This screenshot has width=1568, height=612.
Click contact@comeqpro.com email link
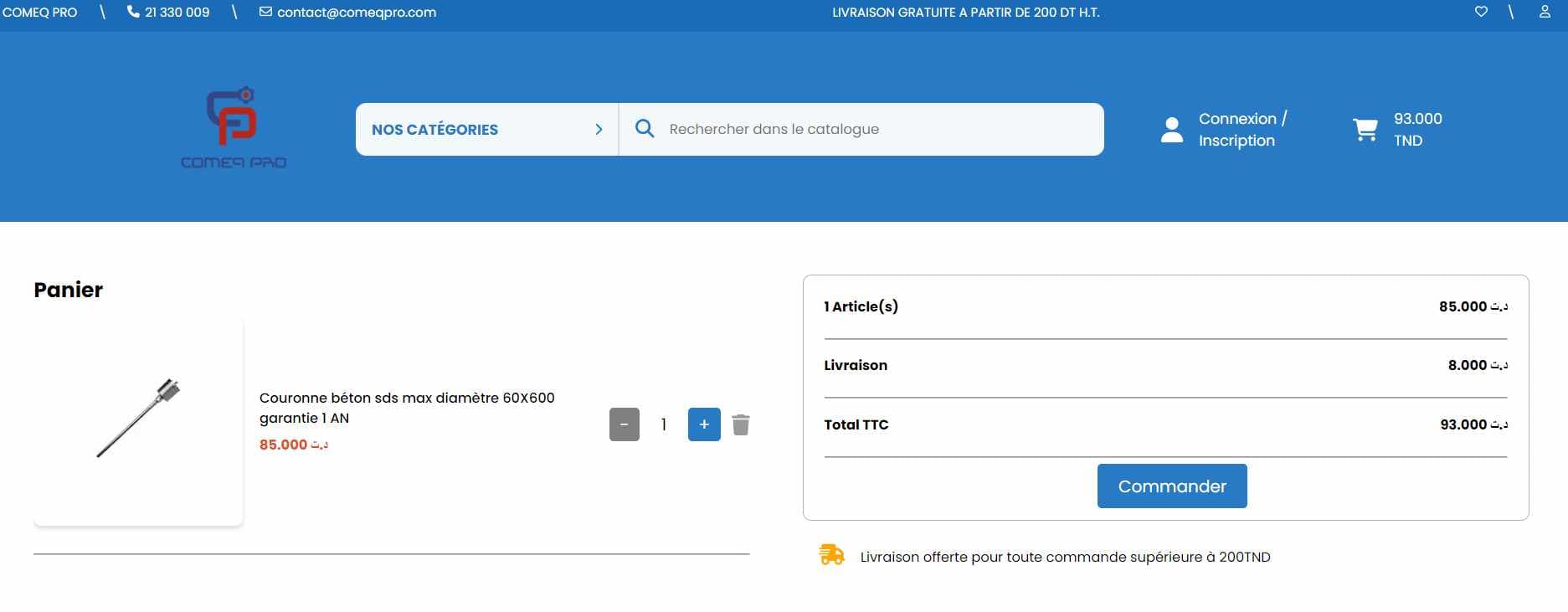pyautogui.click(x=357, y=13)
